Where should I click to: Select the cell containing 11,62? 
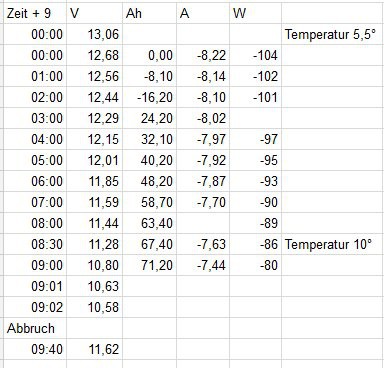[x=95, y=349]
